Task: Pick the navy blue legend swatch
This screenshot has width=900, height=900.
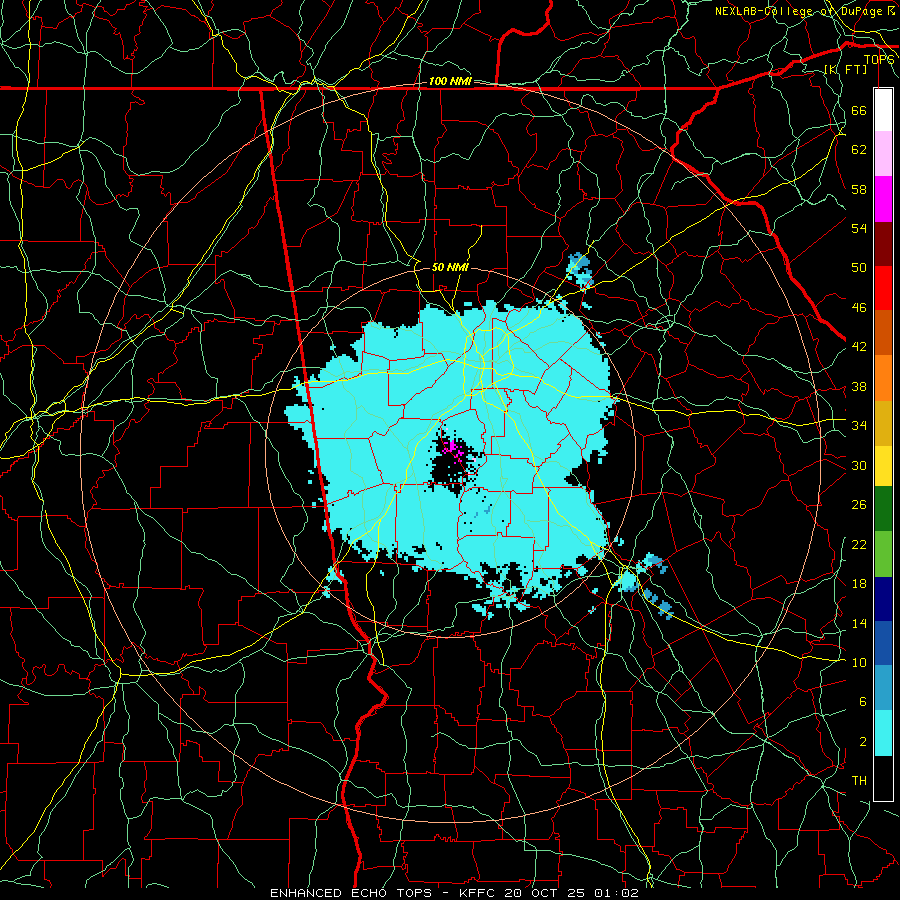Action: (883, 599)
